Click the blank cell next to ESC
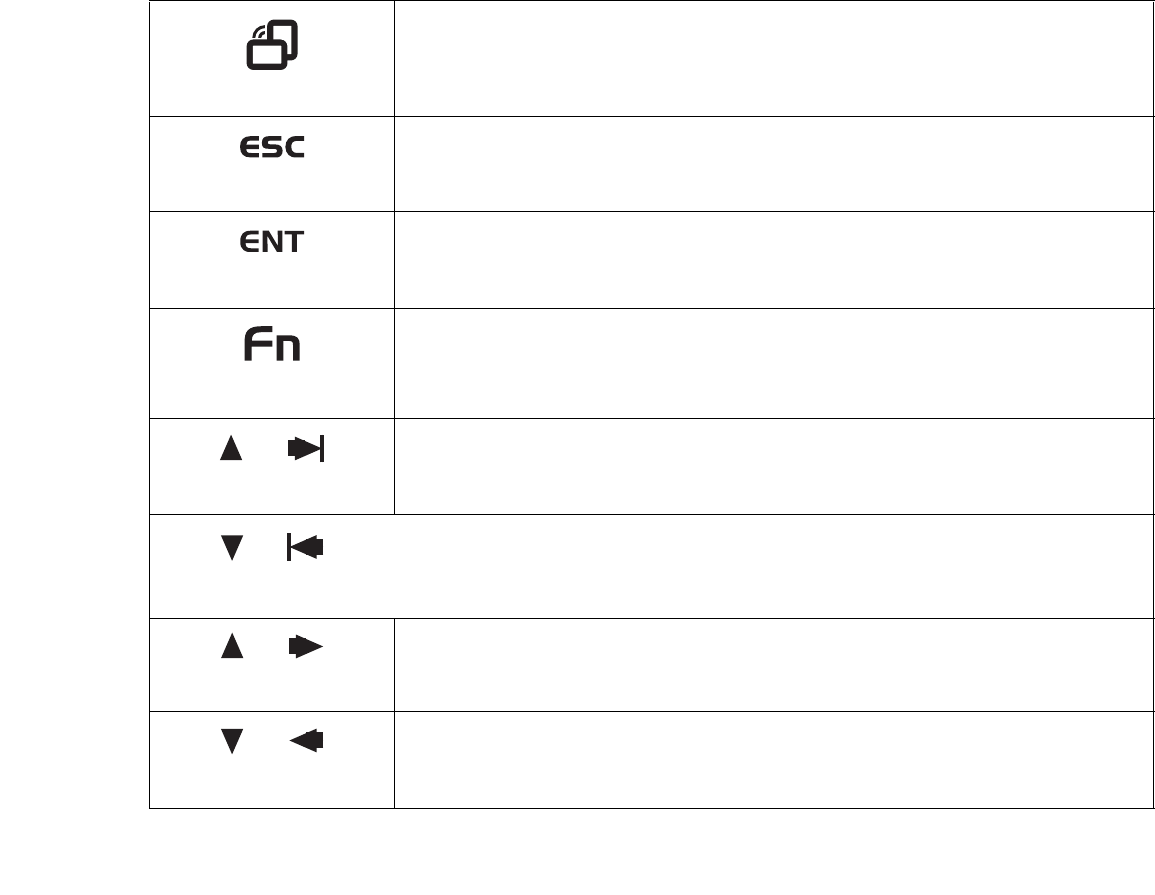Viewport: 1155px width, 895px height. pyautogui.click(x=770, y=163)
